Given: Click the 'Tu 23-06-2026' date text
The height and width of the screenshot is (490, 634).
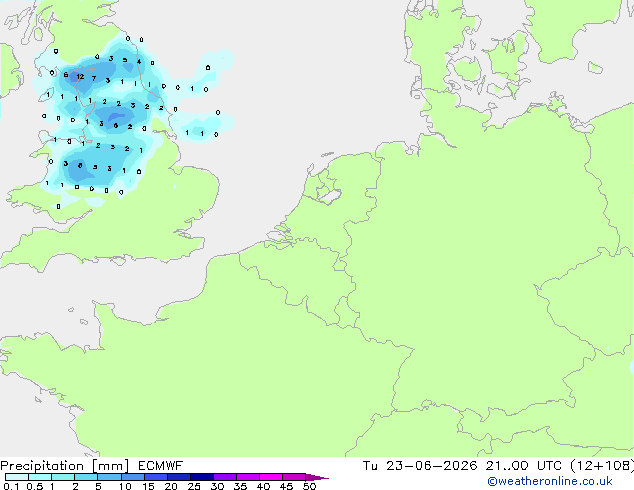Looking at the screenshot, I should tap(420, 466).
